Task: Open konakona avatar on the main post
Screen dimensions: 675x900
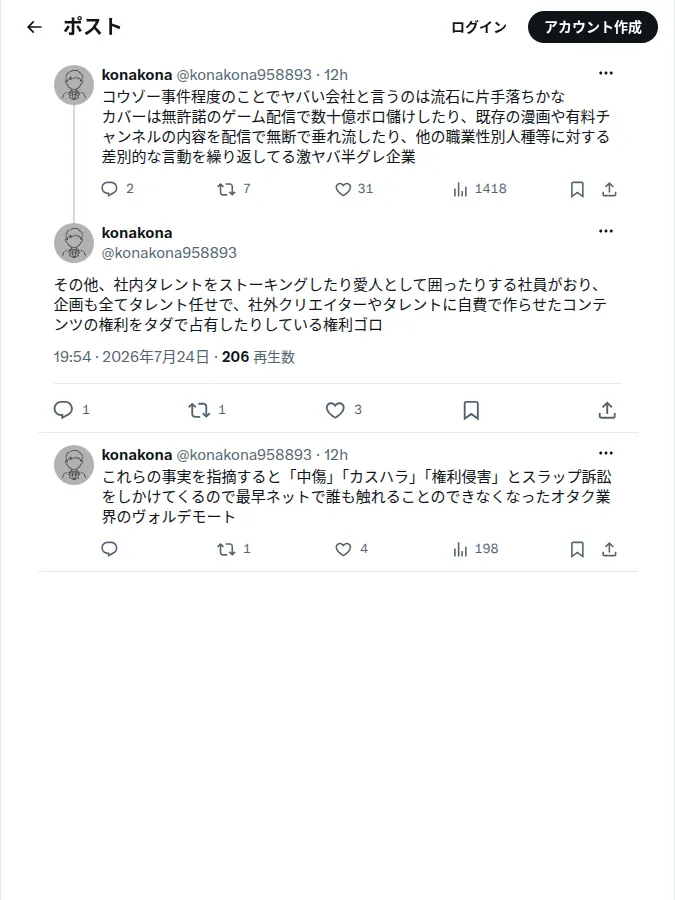Action: tap(74, 243)
